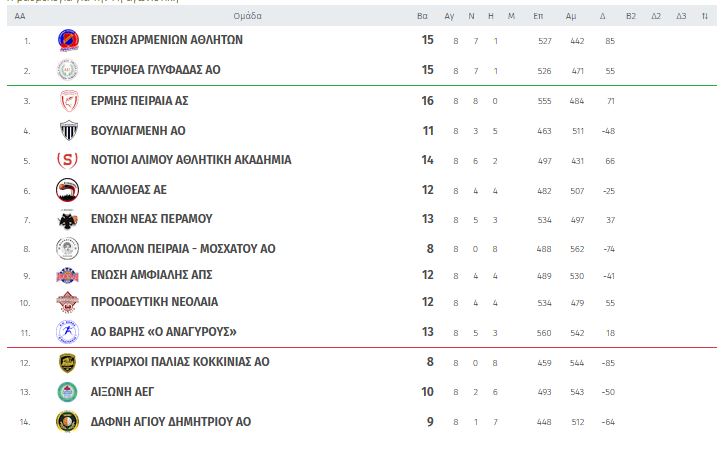Click the black eagle ΕΝΩΣΗ ΝΕΑΣ ΠΕΡΑΜΟΥ logo

point(67,219)
